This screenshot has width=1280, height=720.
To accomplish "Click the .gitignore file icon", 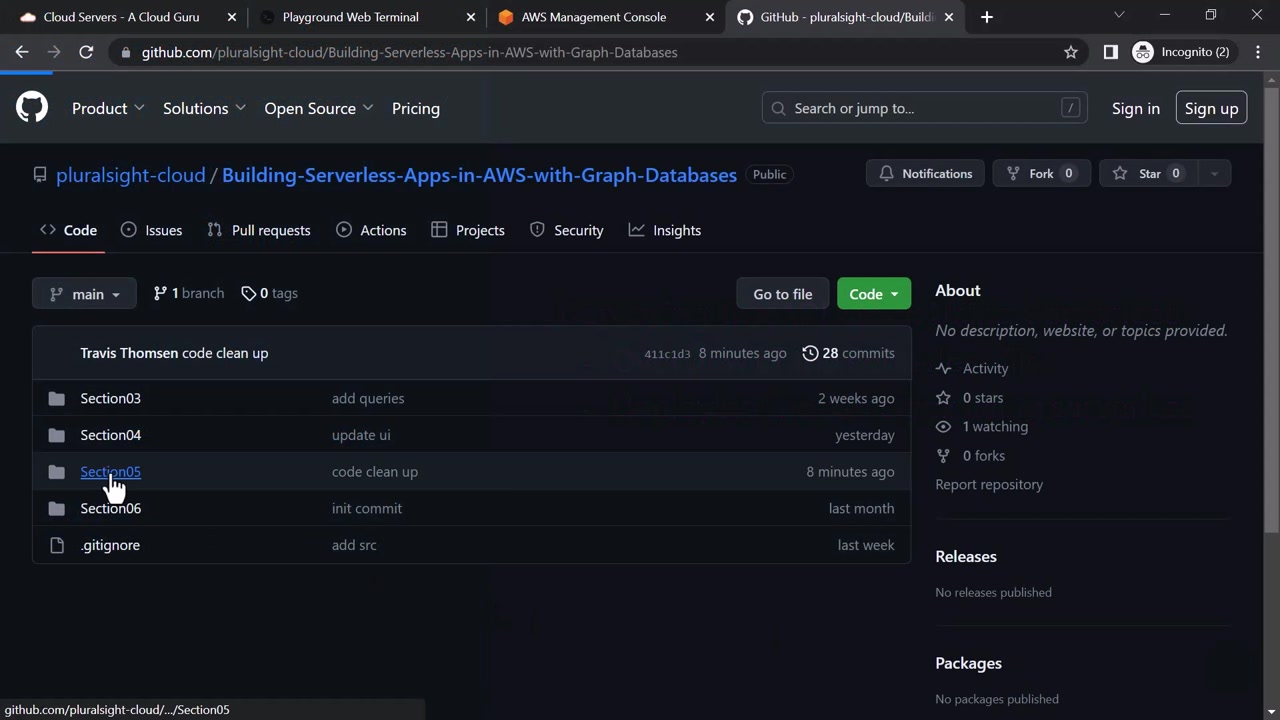I will pos(57,545).
